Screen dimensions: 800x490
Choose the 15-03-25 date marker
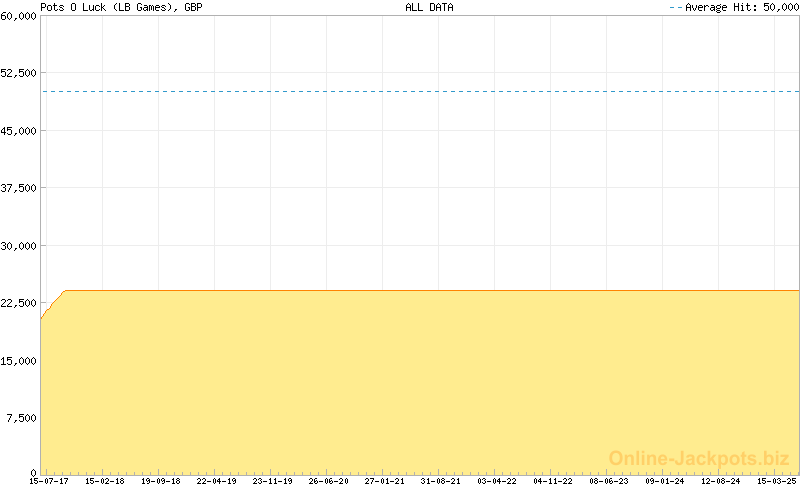pos(776,481)
